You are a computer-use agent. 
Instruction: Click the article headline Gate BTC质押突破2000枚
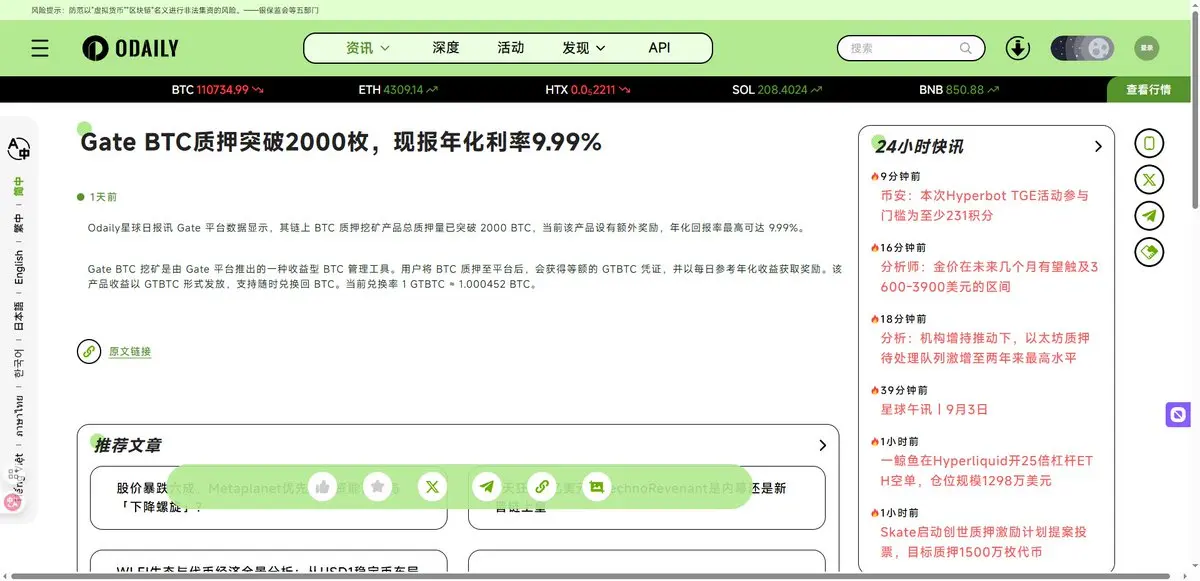pos(341,143)
